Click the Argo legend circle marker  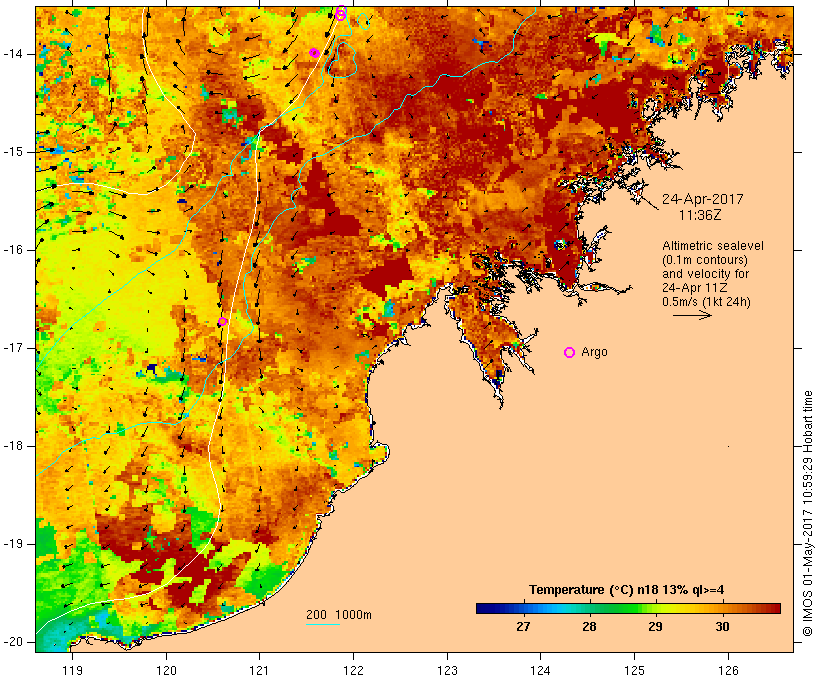click(570, 353)
